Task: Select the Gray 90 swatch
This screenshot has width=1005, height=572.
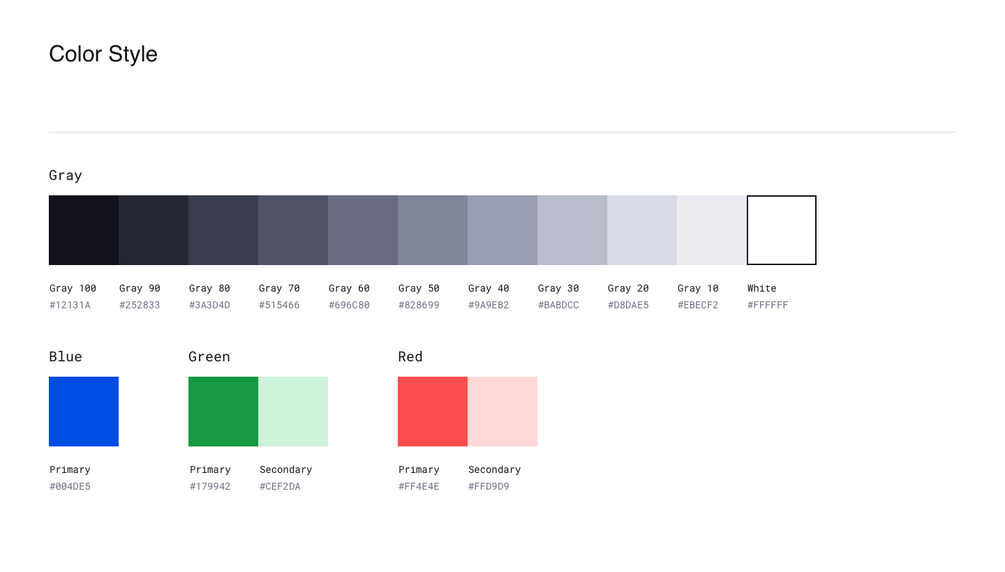Action: point(154,230)
